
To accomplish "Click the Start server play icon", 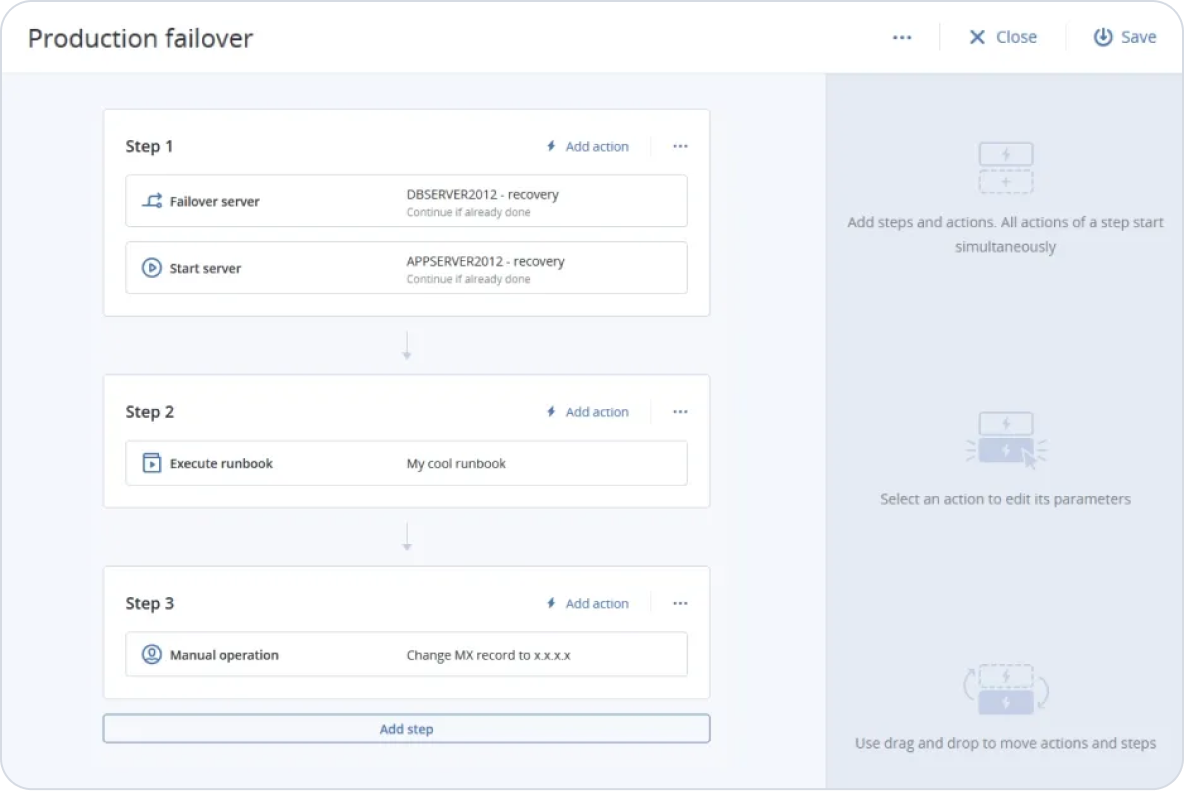I will coord(151,268).
